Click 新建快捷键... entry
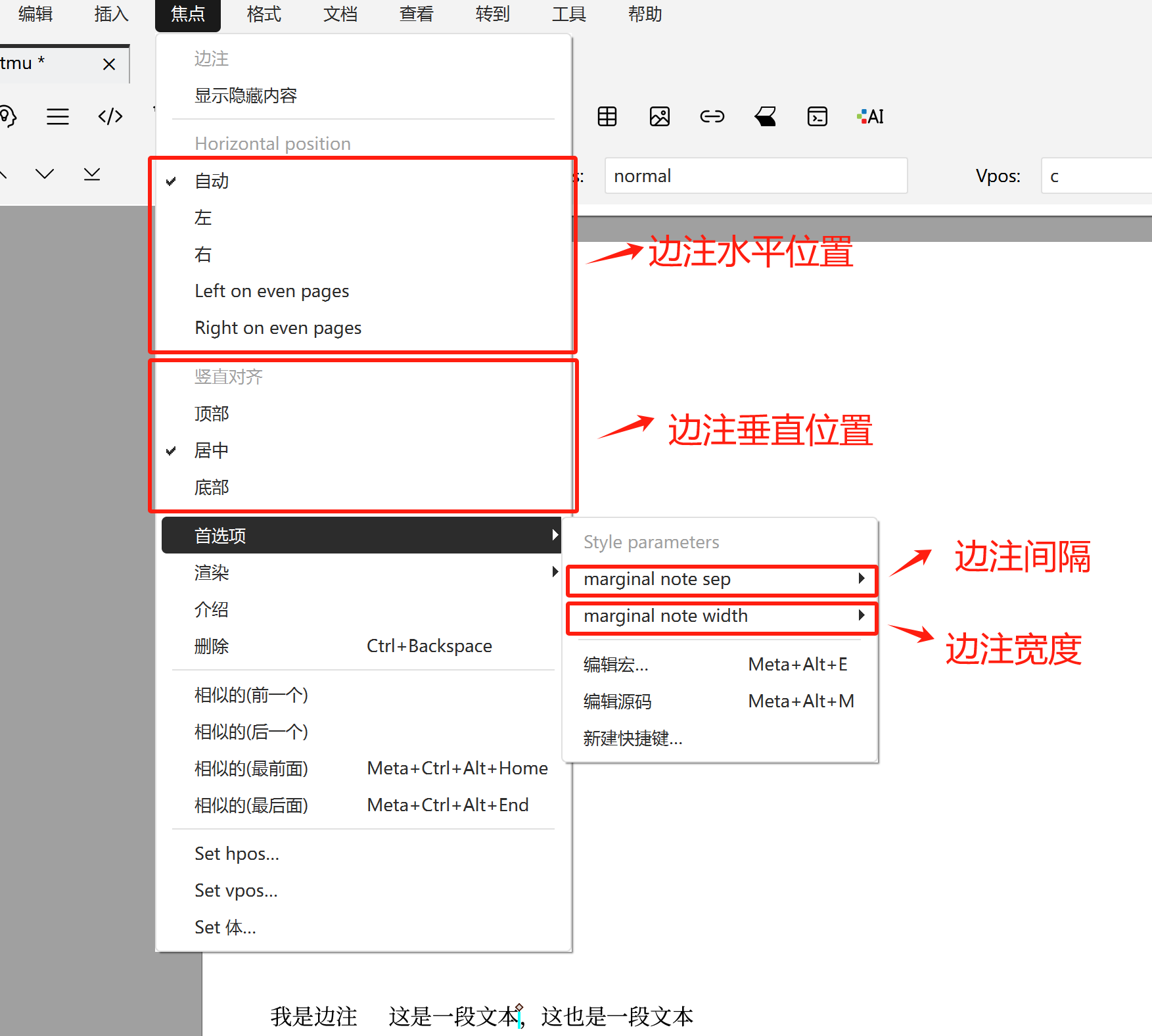This screenshot has height=1036, width=1152. (632, 738)
